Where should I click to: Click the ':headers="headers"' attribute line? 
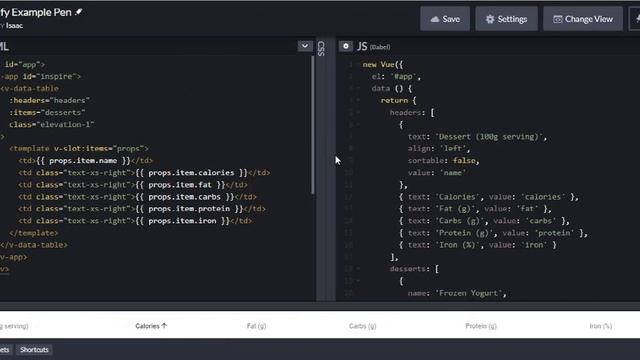[x=49, y=100]
